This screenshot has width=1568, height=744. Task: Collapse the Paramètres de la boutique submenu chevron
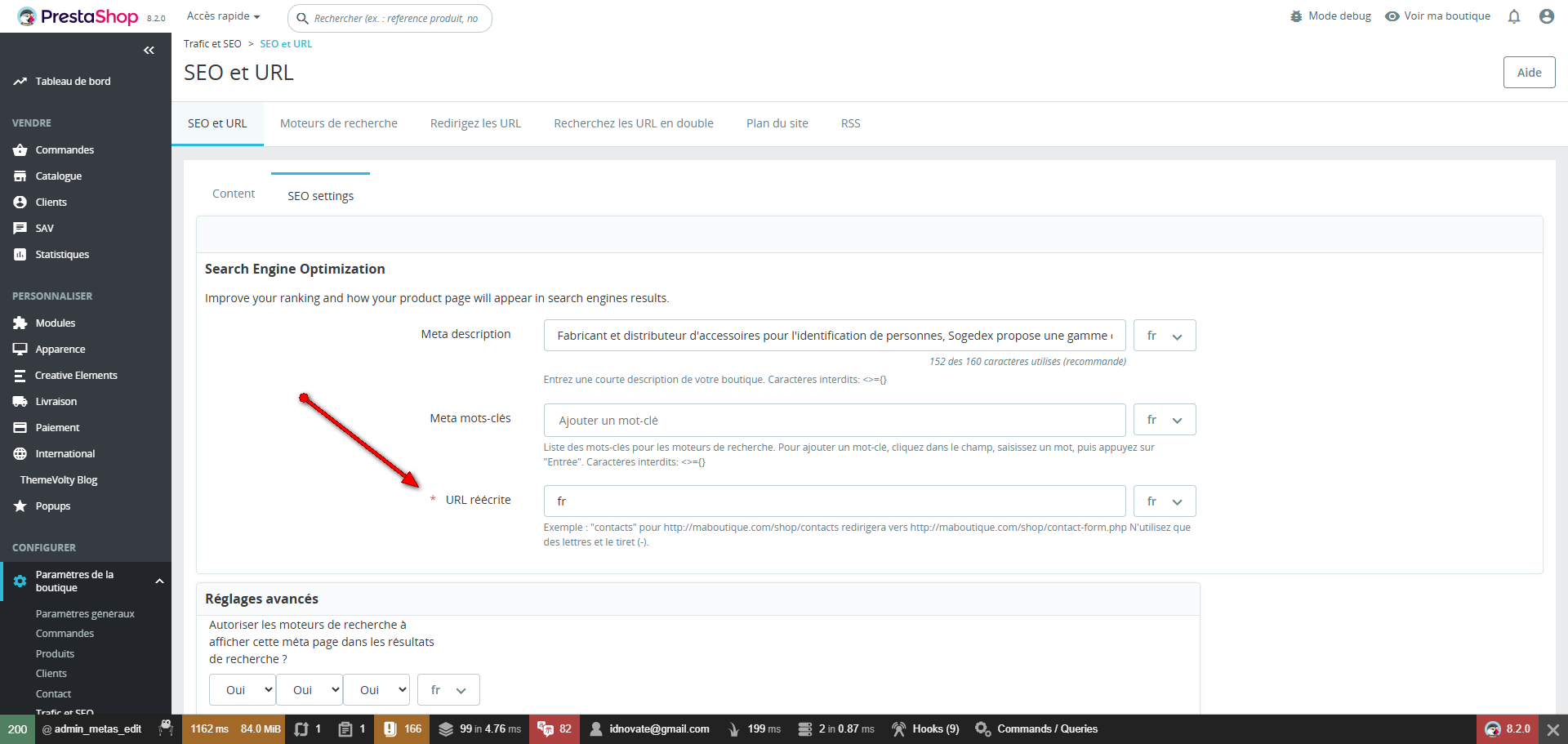point(159,581)
